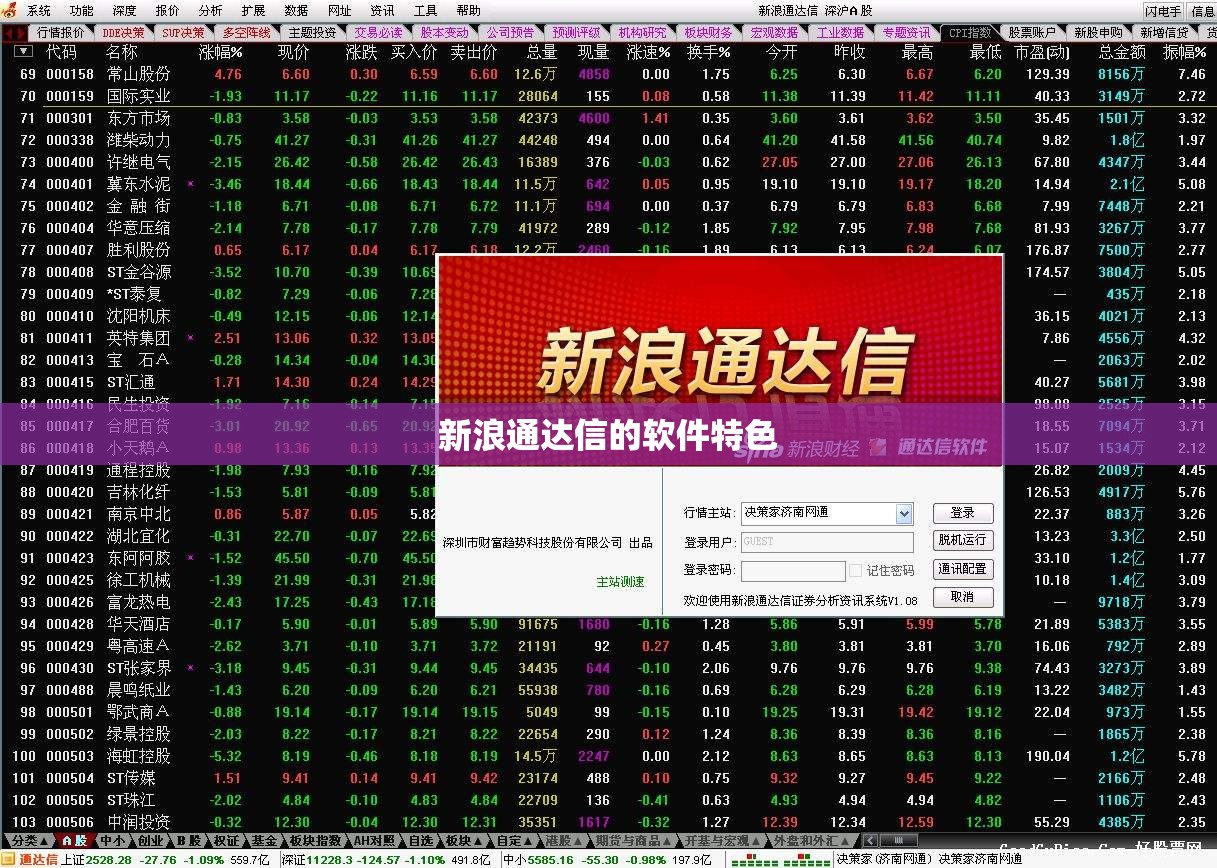The width and height of the screenshot is (1217, 868).
Task: Tick the 记住密码 checkbox
Action: (855, 570)
